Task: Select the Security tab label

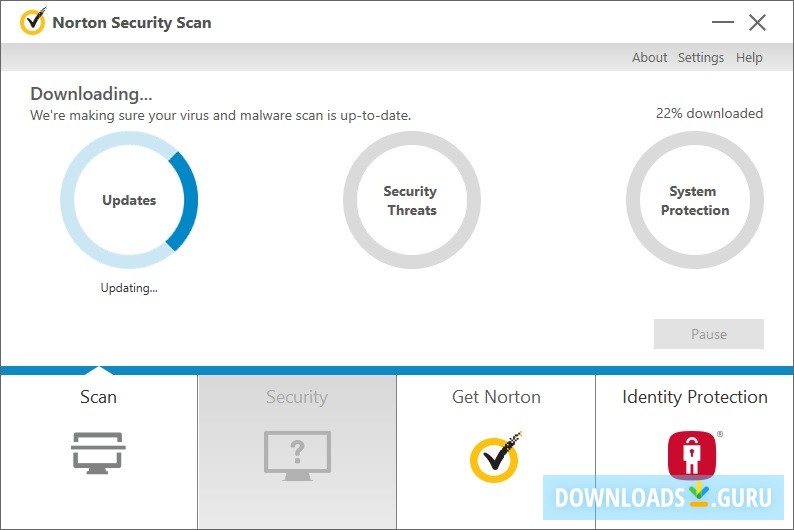Action: point(297,397)
